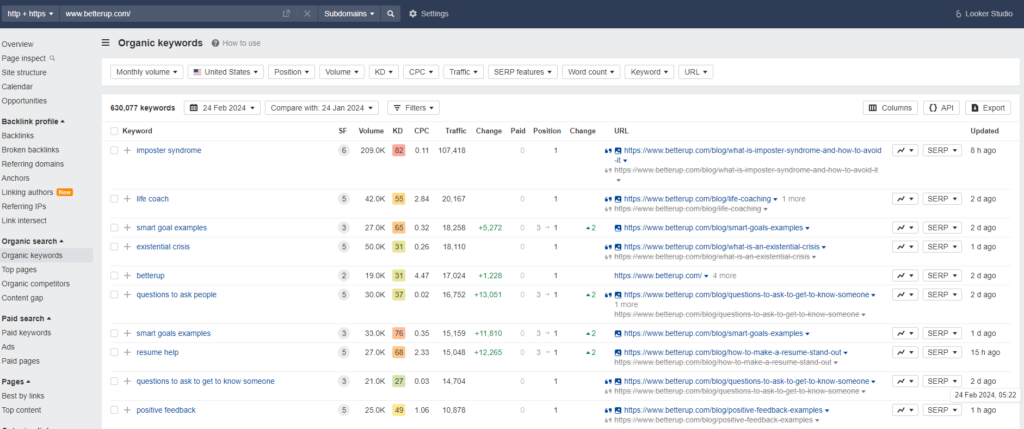Click plus icon next to positive feedback
1024x429 pixels.
tap(127, 410)
